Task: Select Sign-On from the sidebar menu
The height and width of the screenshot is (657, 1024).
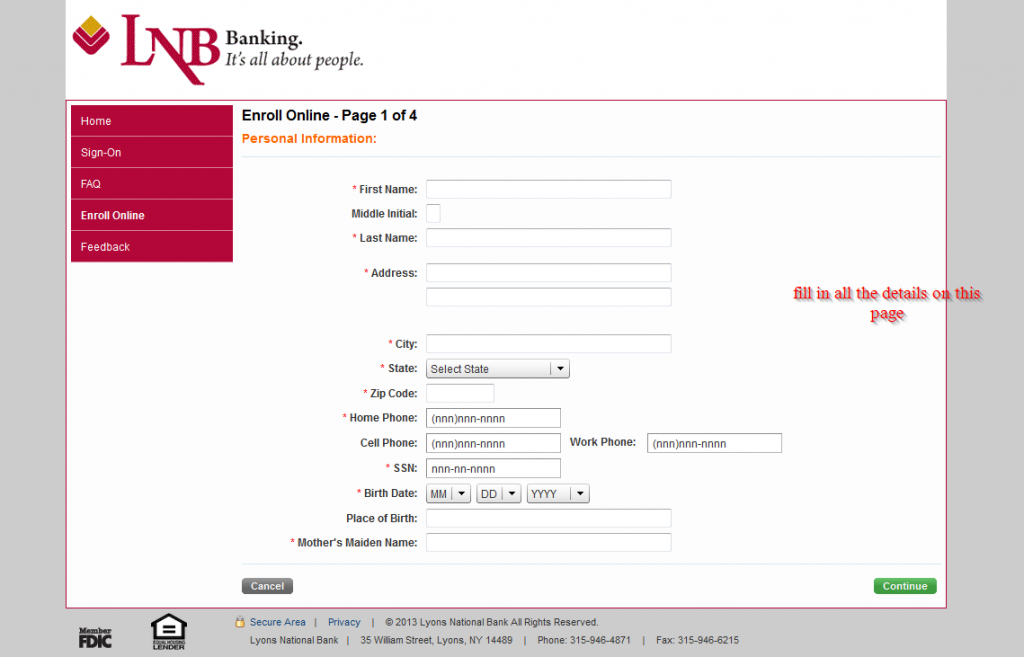Action: coord(151,152)
